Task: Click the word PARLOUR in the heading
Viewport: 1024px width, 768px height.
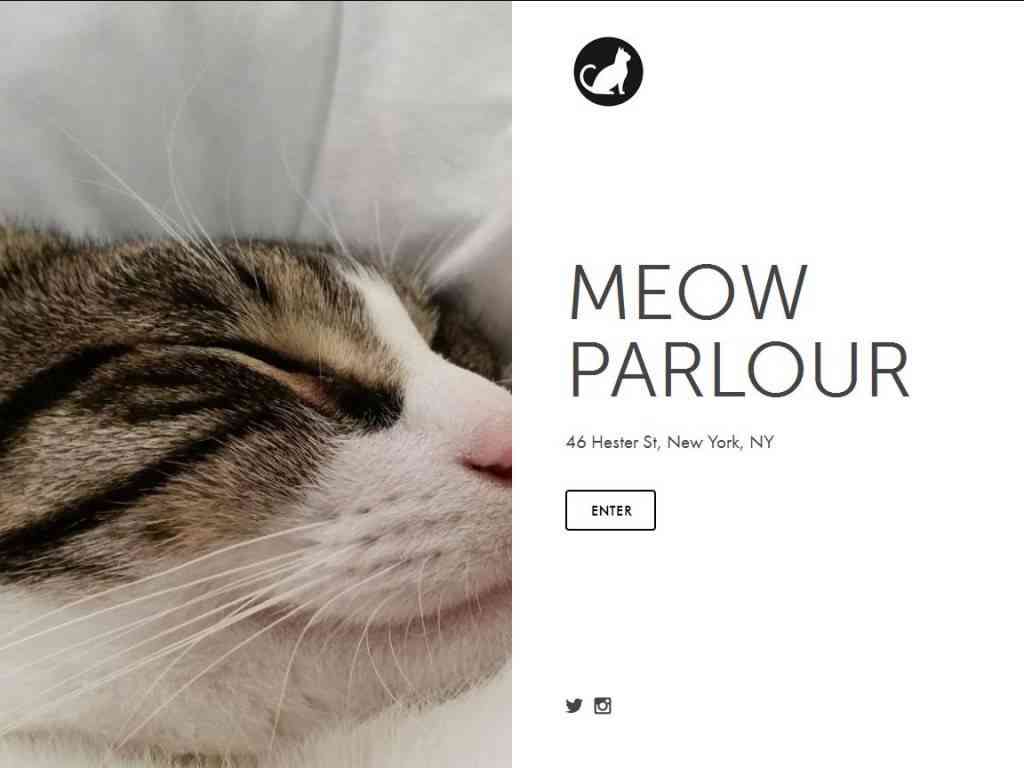Action: click(x=739, y=370)
